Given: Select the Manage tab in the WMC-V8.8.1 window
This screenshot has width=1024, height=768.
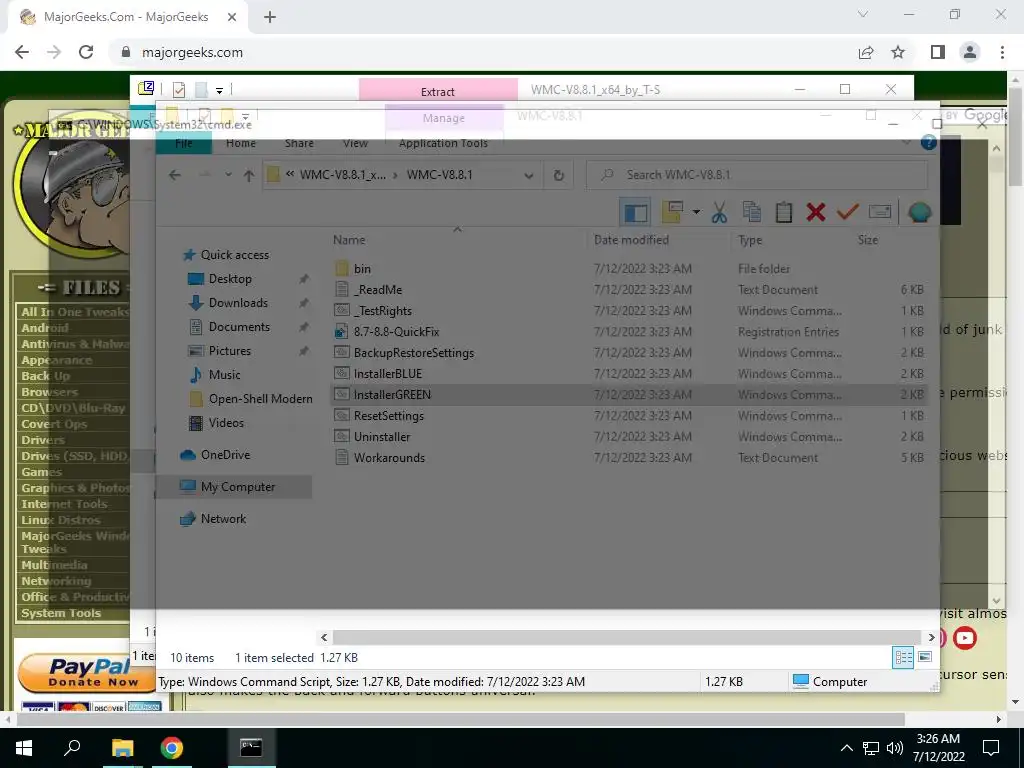Looking at the screenshot, I should tap(443, 118).
